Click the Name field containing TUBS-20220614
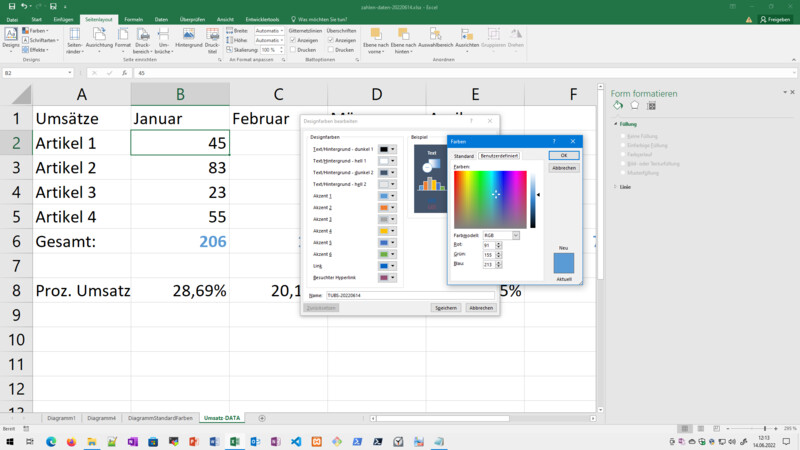This screenshot has width=800, height=450. pyautogui.click(x=410, y=295)
